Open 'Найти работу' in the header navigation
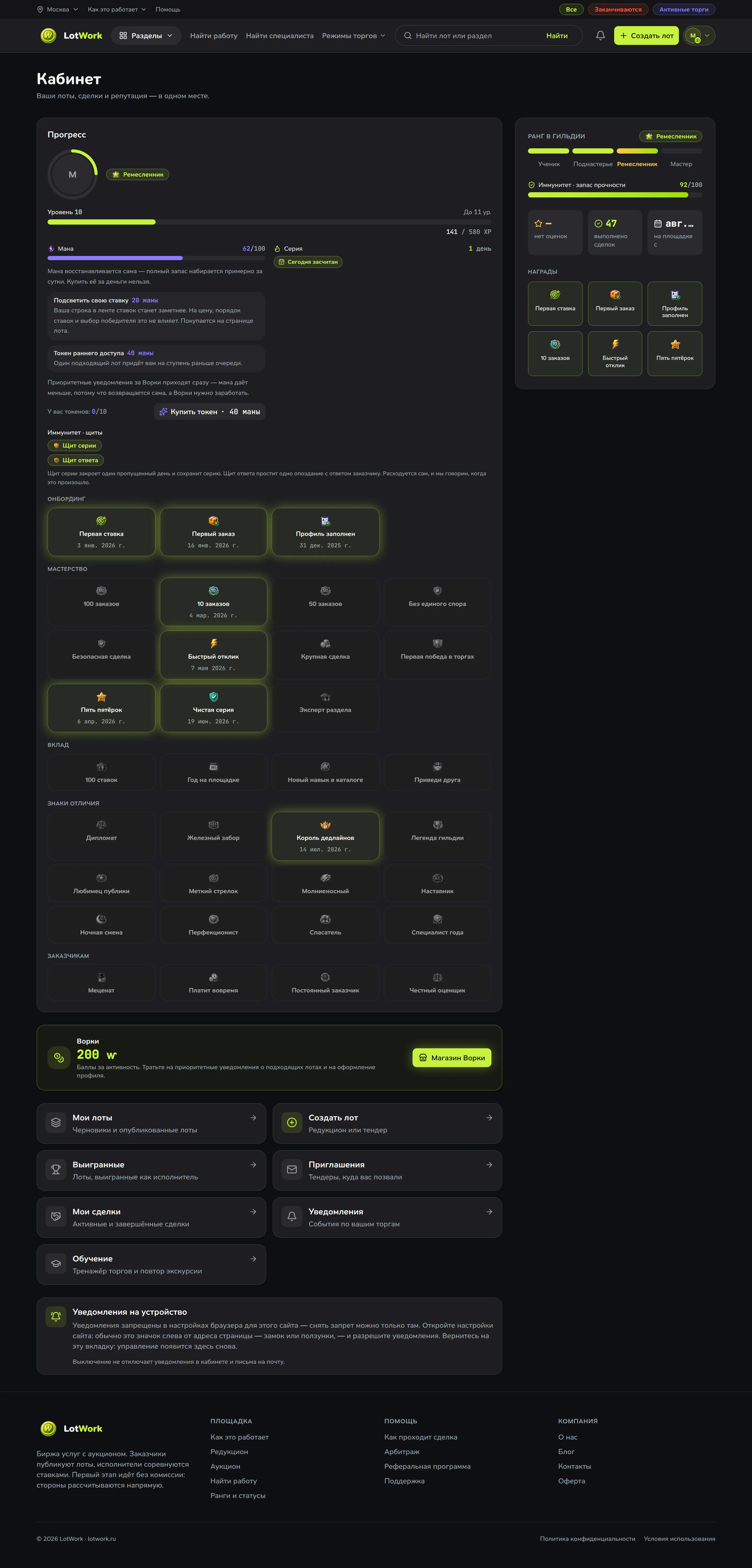The height and width of the screenshot is (1568, 752). (x=214, y=36)
